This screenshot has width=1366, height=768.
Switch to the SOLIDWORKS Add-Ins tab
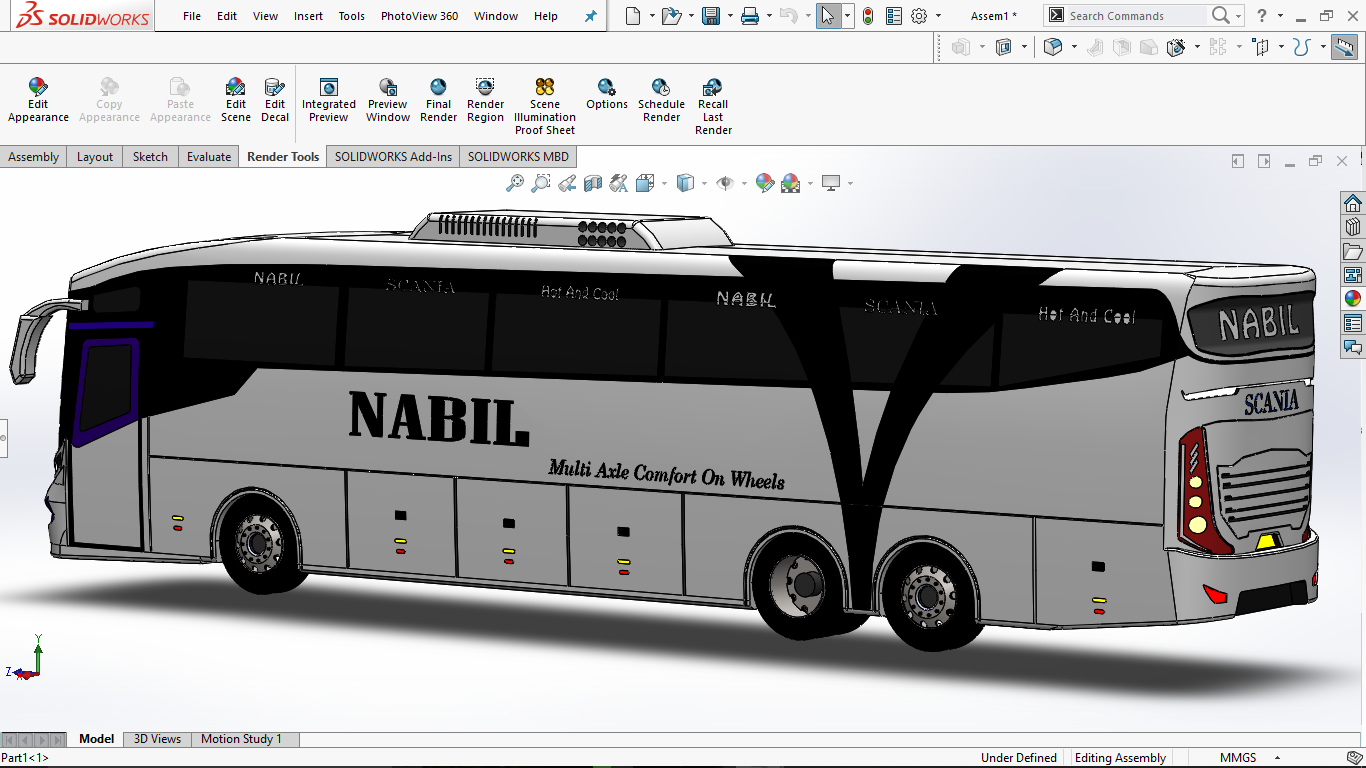point(393,157)
